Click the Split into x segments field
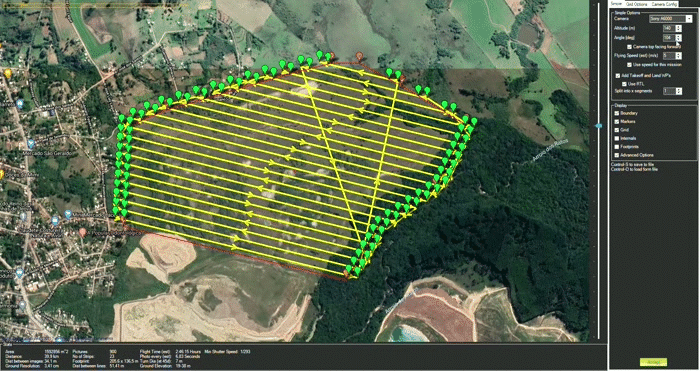 pyautogui.click(x=669, y=91)
